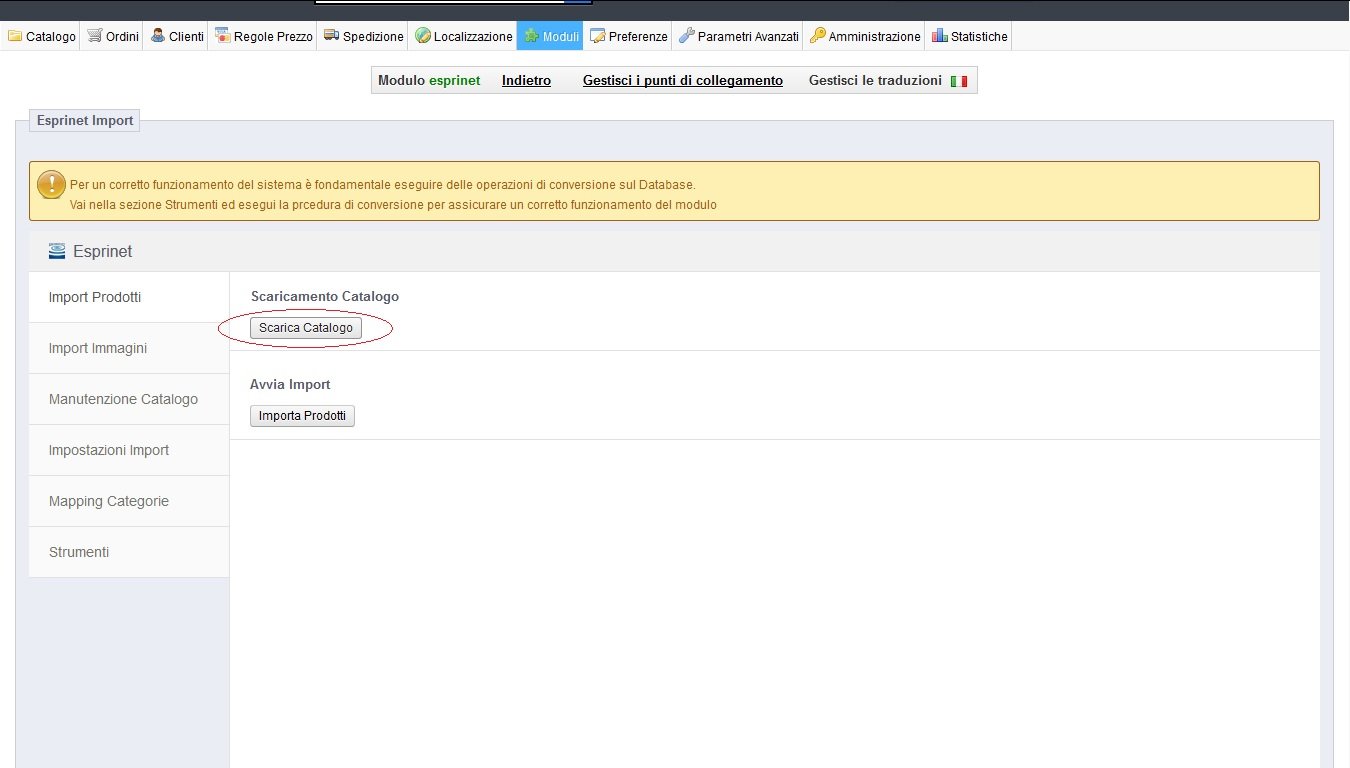This screenshot has height=768, width=1350.
Task: Open the Moduli menu
Action: [x=551, y=36]
